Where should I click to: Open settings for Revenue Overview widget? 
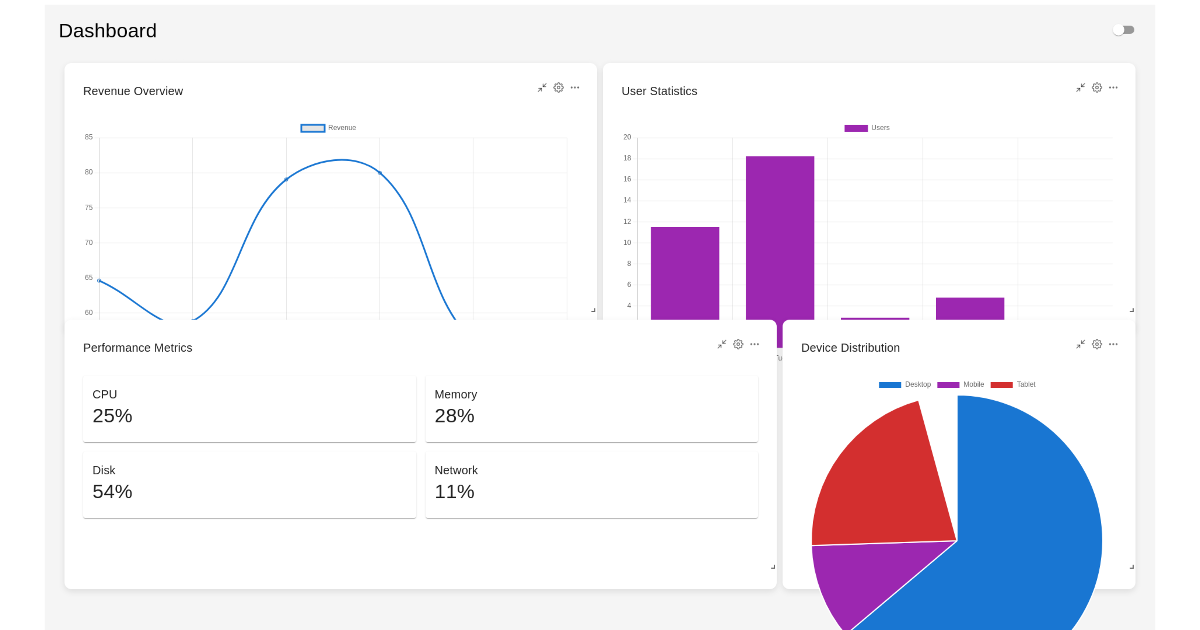[558, 87]
